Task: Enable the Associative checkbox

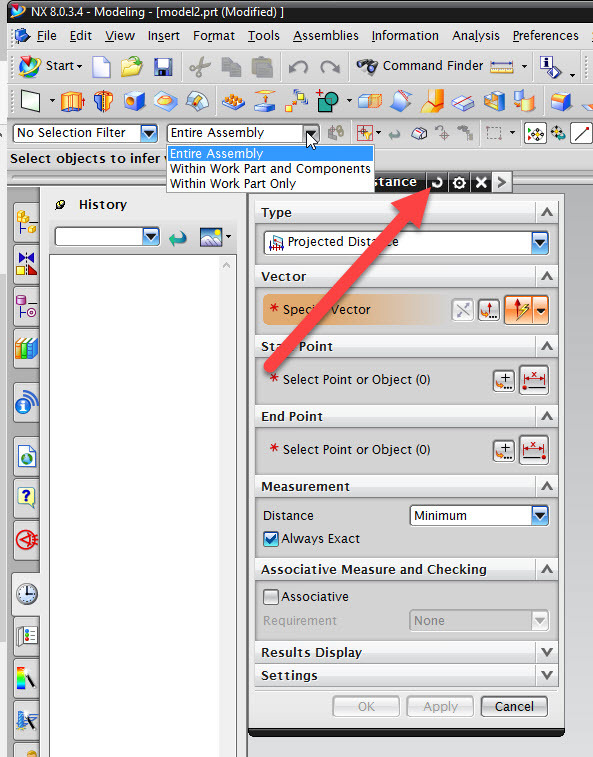Action: [271, 597]
